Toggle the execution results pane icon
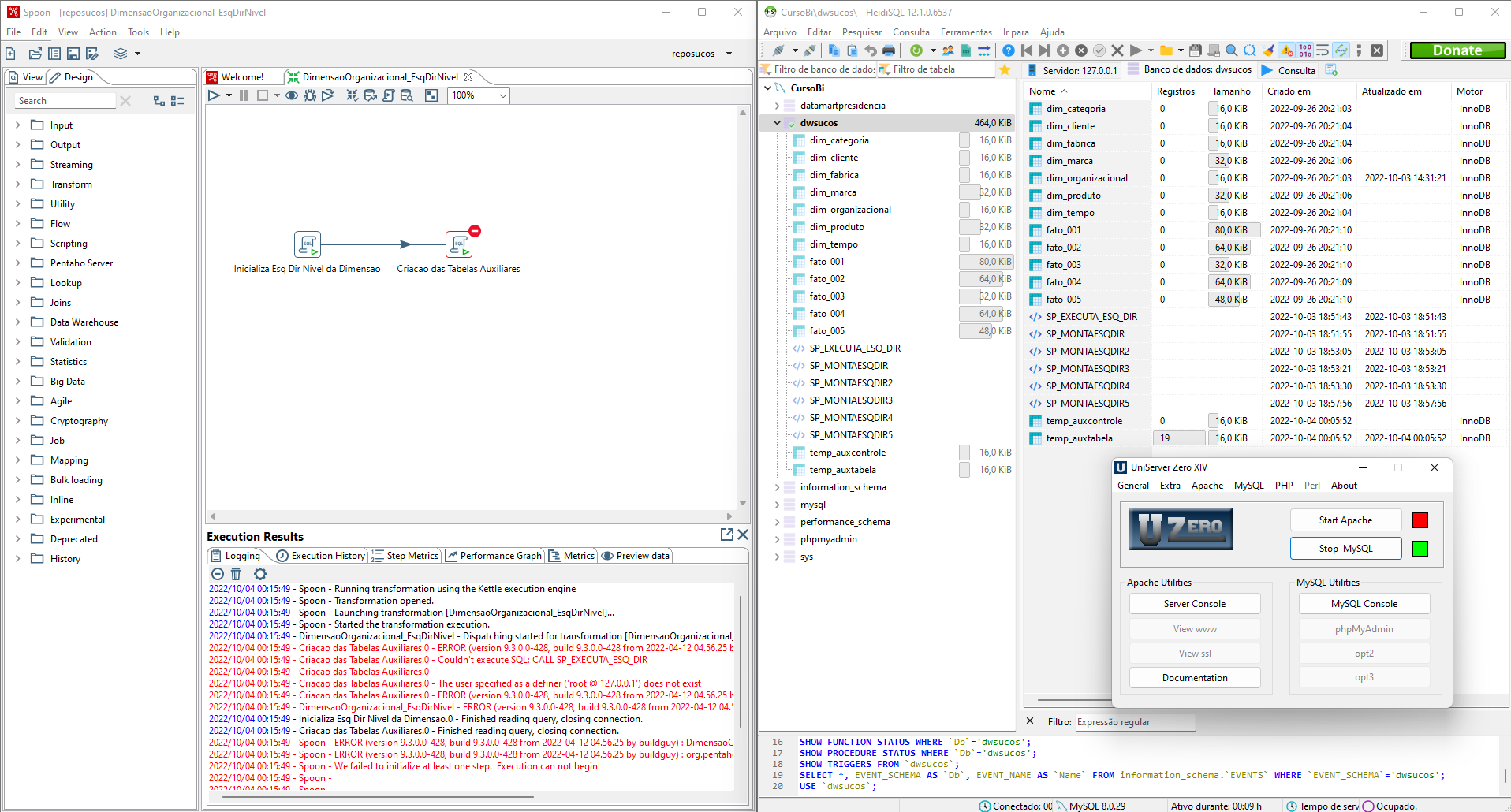 coord(431,95)
